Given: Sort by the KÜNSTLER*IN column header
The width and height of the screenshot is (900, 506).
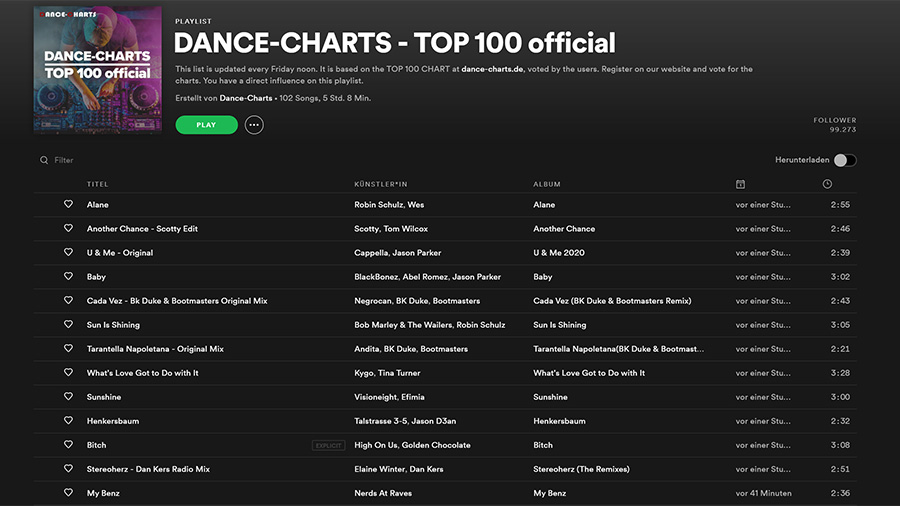Looking at the screenshot, I should (381, 184).
